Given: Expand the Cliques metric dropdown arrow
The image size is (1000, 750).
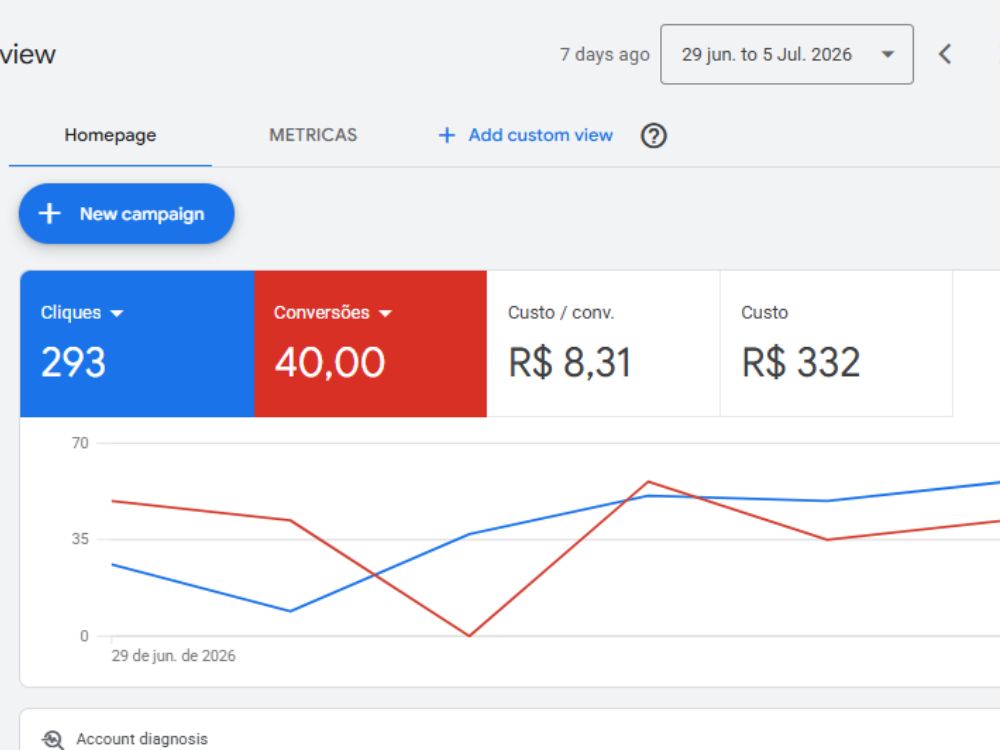Looking at the screenshot, I should [x=116, y=313].
